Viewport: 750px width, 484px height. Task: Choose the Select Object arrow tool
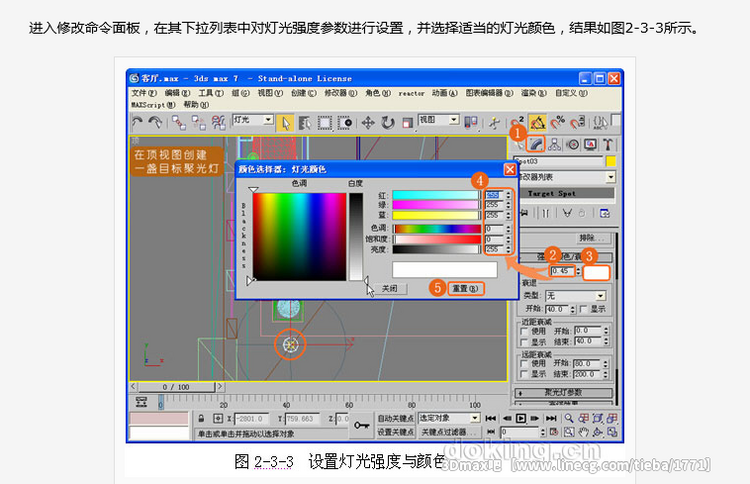(285, 123)
